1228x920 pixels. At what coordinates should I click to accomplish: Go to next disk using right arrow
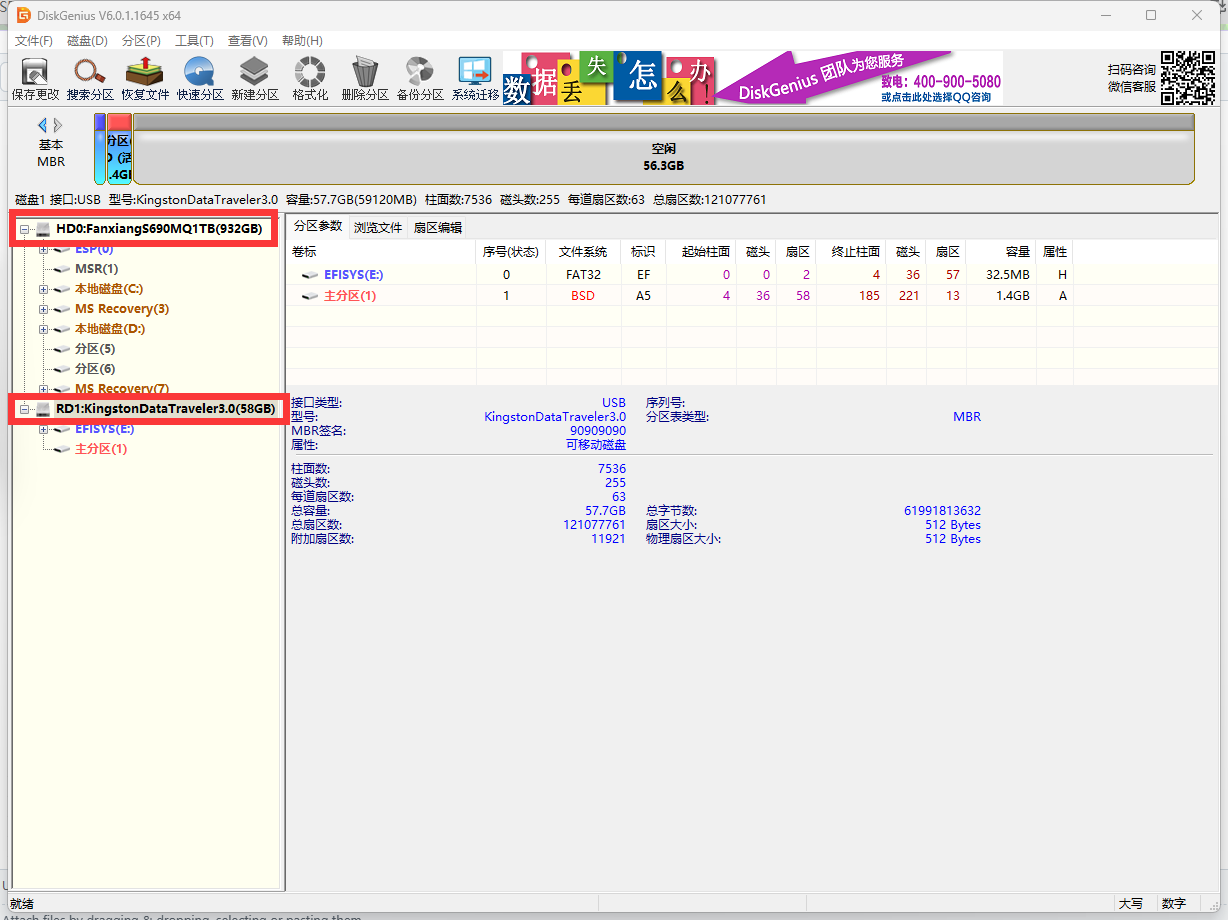58,125
